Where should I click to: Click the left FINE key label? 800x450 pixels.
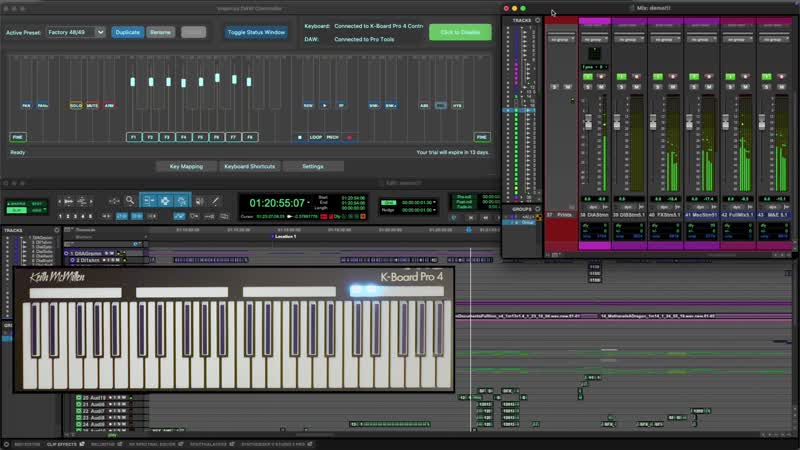click(x=18, y=137)
